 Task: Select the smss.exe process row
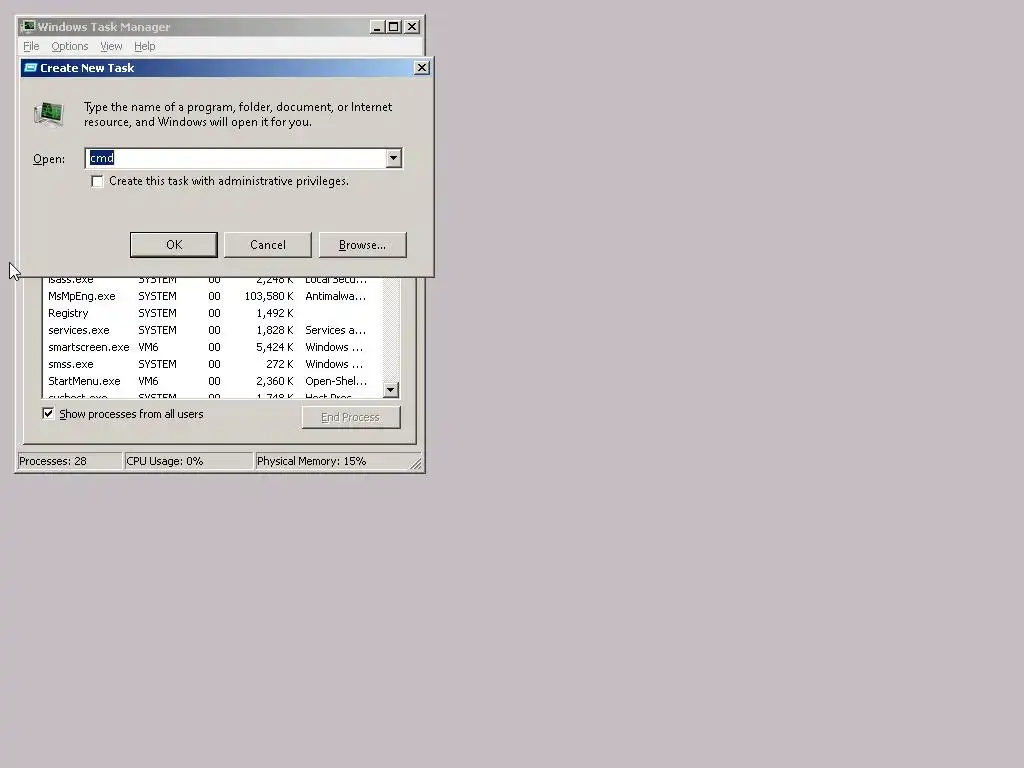[212, 364]
